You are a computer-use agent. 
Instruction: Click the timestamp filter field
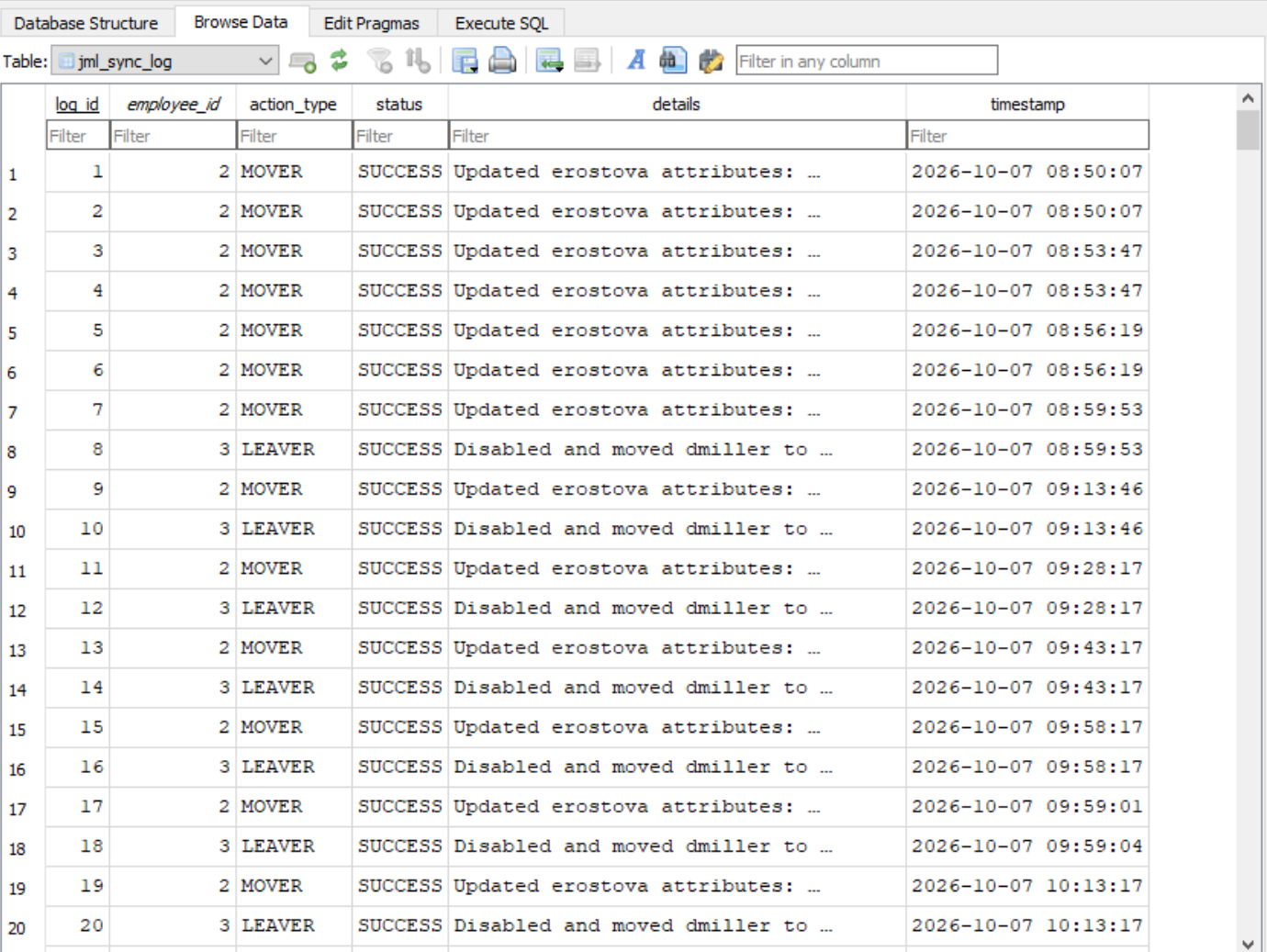(1028, 136)
